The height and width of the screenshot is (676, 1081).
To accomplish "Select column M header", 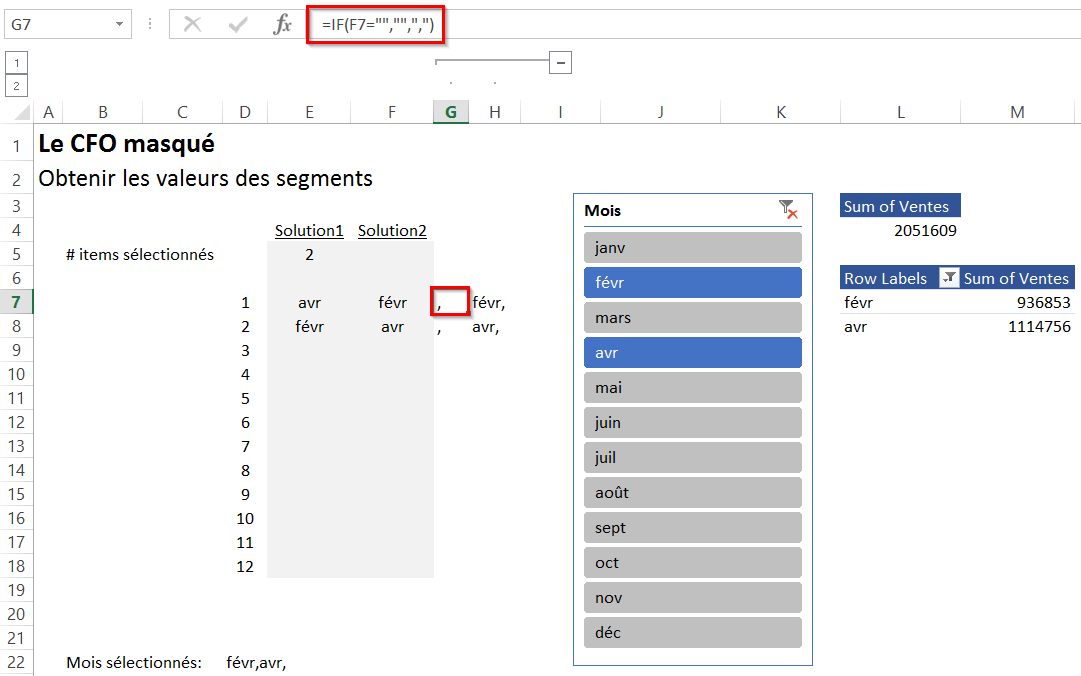I will coord(1017,112).
